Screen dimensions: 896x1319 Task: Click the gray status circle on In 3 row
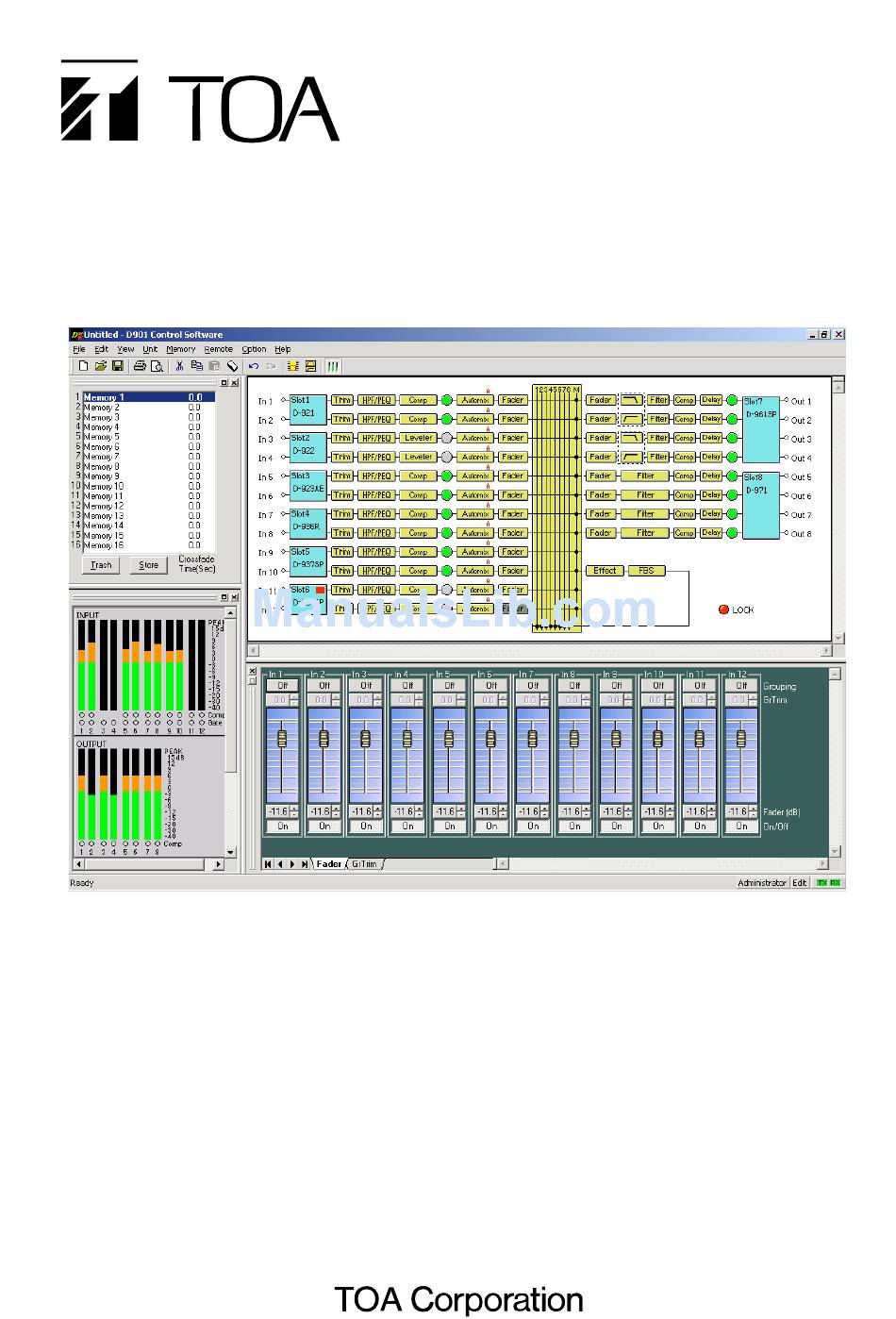coord(447,438)
